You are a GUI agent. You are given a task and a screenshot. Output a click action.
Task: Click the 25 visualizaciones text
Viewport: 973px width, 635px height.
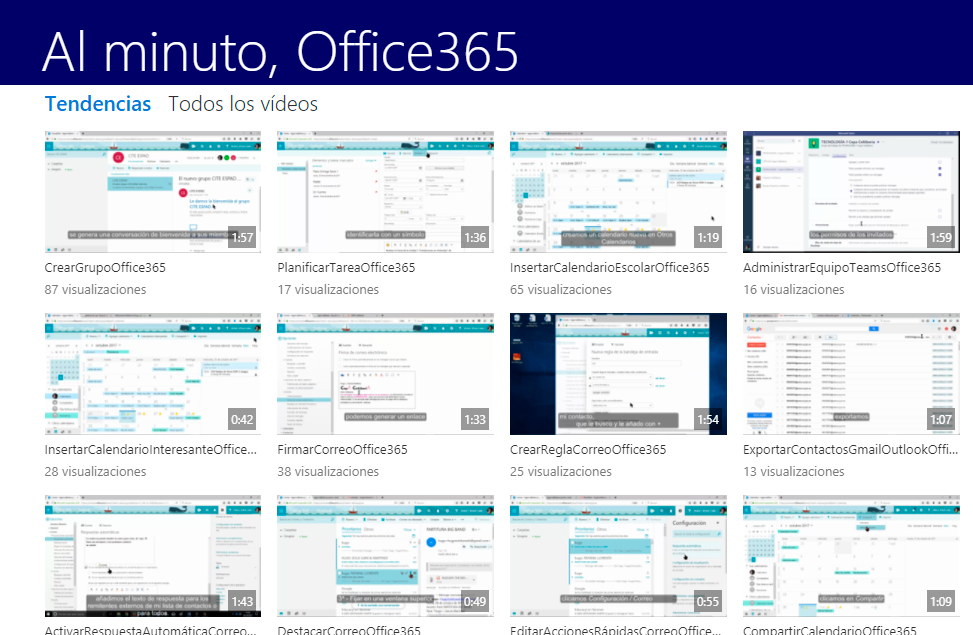pos(561,472)
